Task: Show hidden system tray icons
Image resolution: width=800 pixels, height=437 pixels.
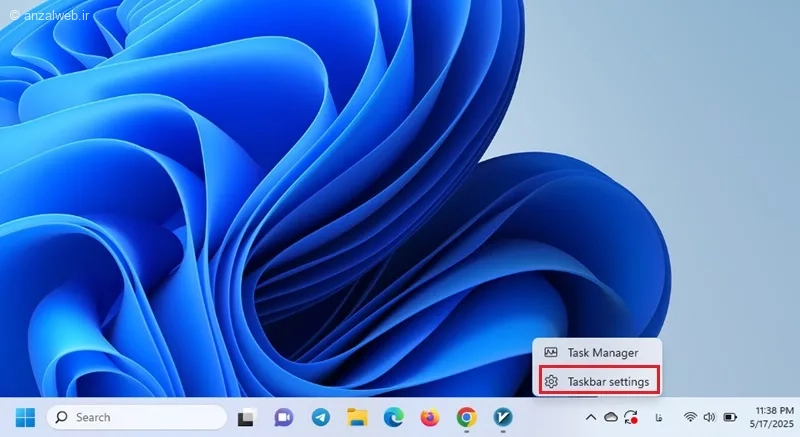Action: 591,418
